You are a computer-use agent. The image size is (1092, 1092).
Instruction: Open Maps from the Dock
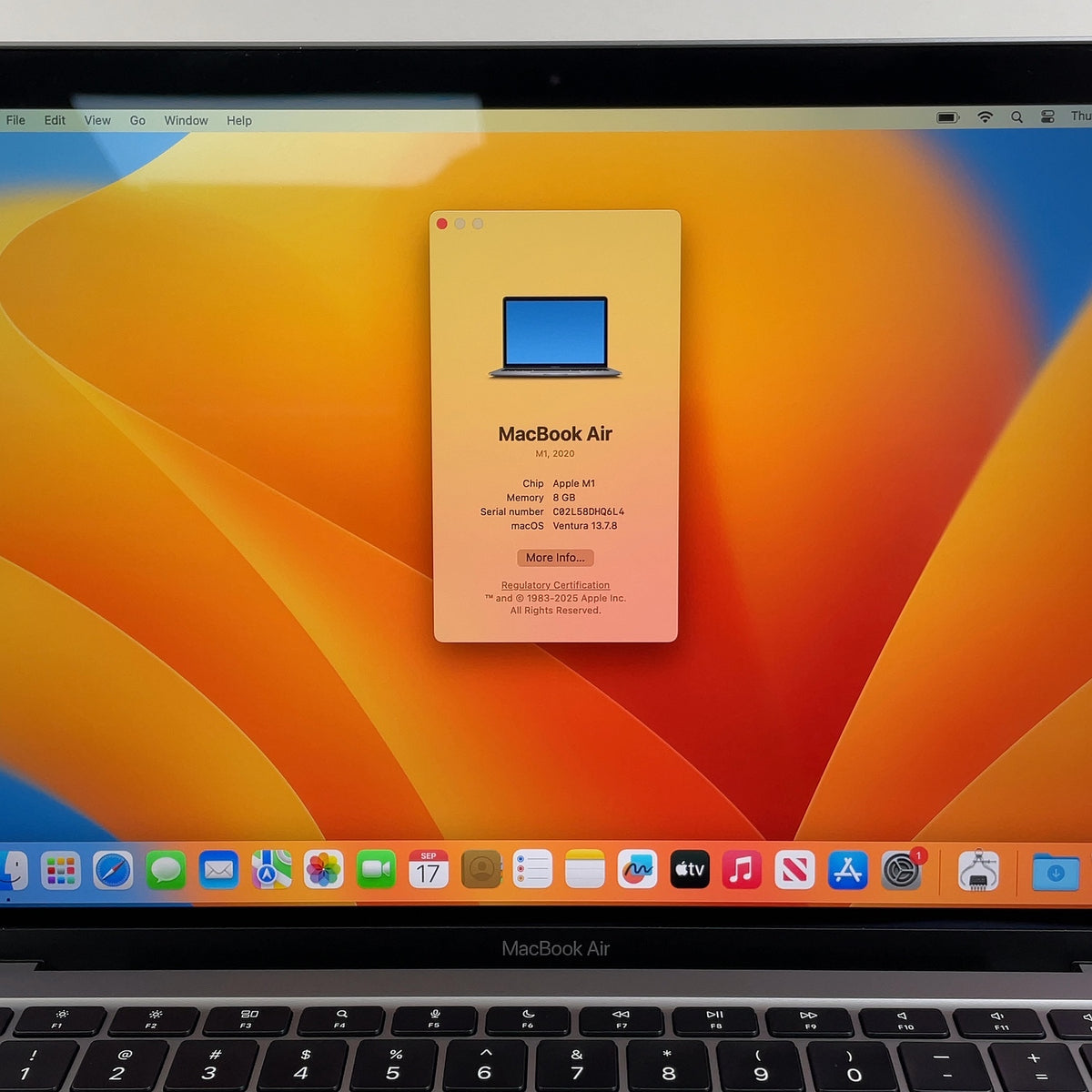pos(271,870)
